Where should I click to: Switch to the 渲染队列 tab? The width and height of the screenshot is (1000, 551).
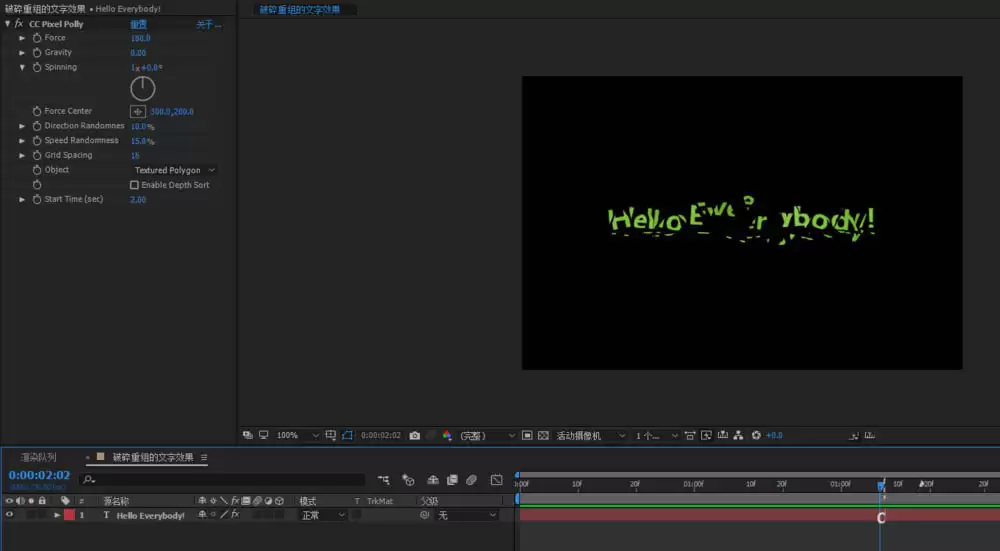pos(38,457)
